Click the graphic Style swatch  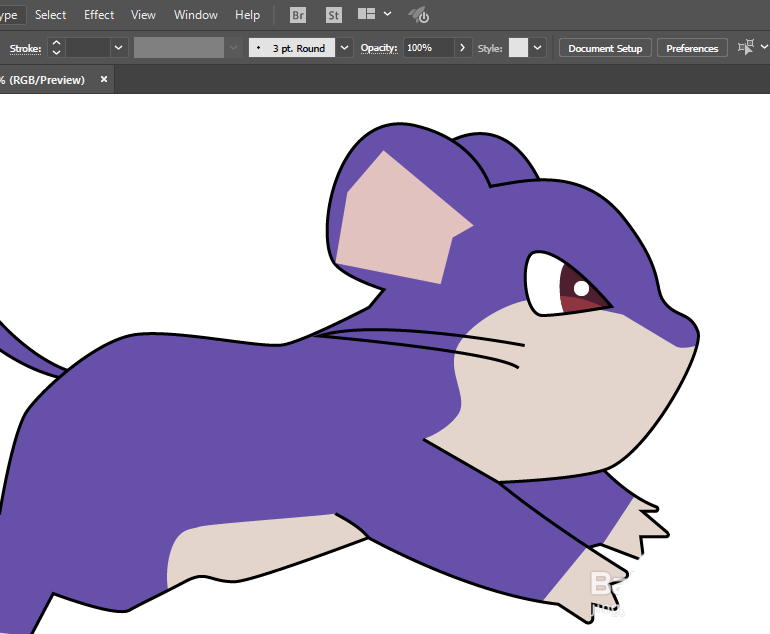[x=518, y=48]
